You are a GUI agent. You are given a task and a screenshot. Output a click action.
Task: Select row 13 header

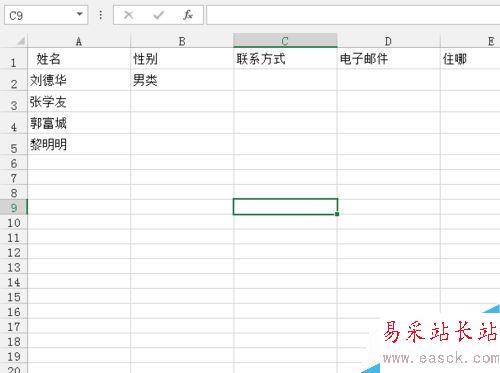tap(14, 267)
